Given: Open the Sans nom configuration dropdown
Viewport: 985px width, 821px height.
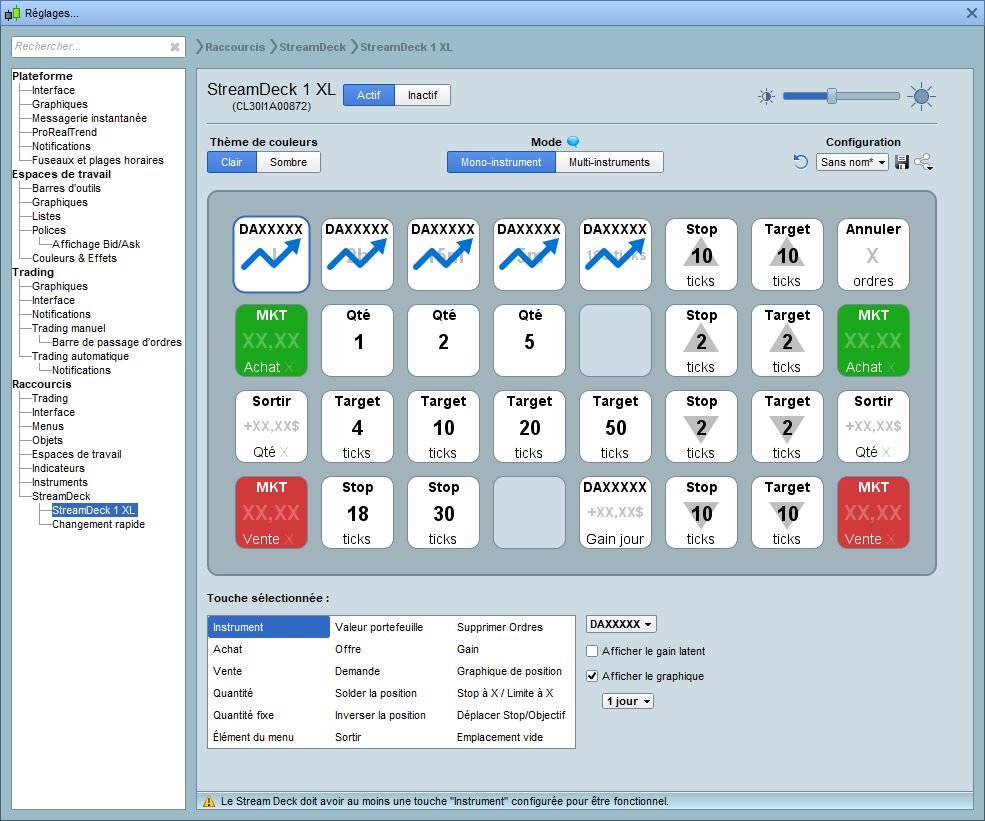Looking at the screenshot, I should [852, 162].
